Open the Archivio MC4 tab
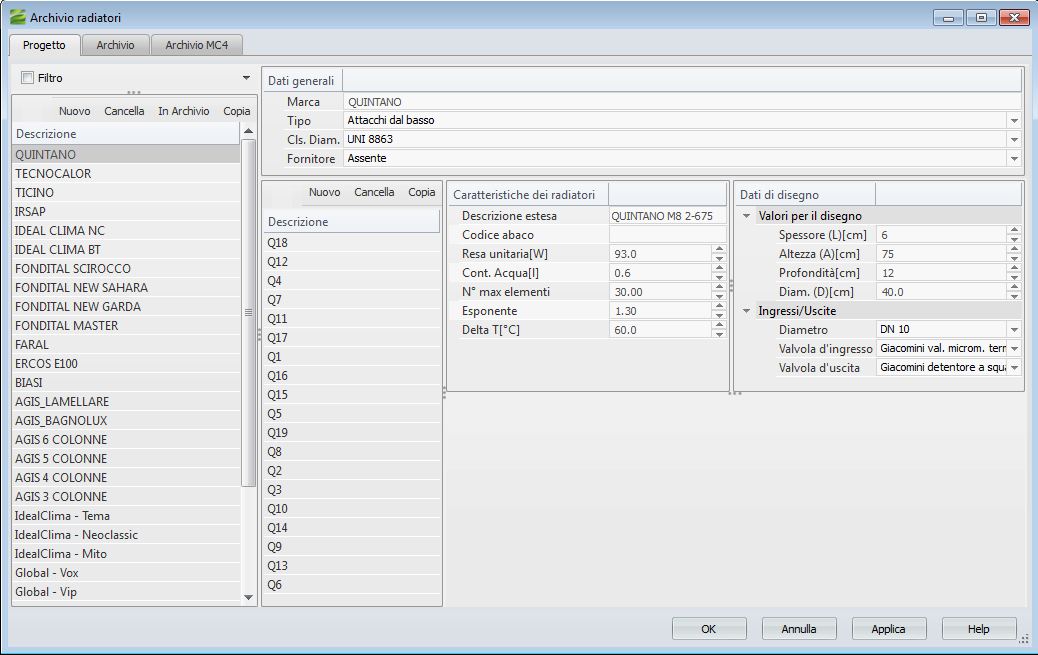 pyautogui.click(x=197, y=45)
